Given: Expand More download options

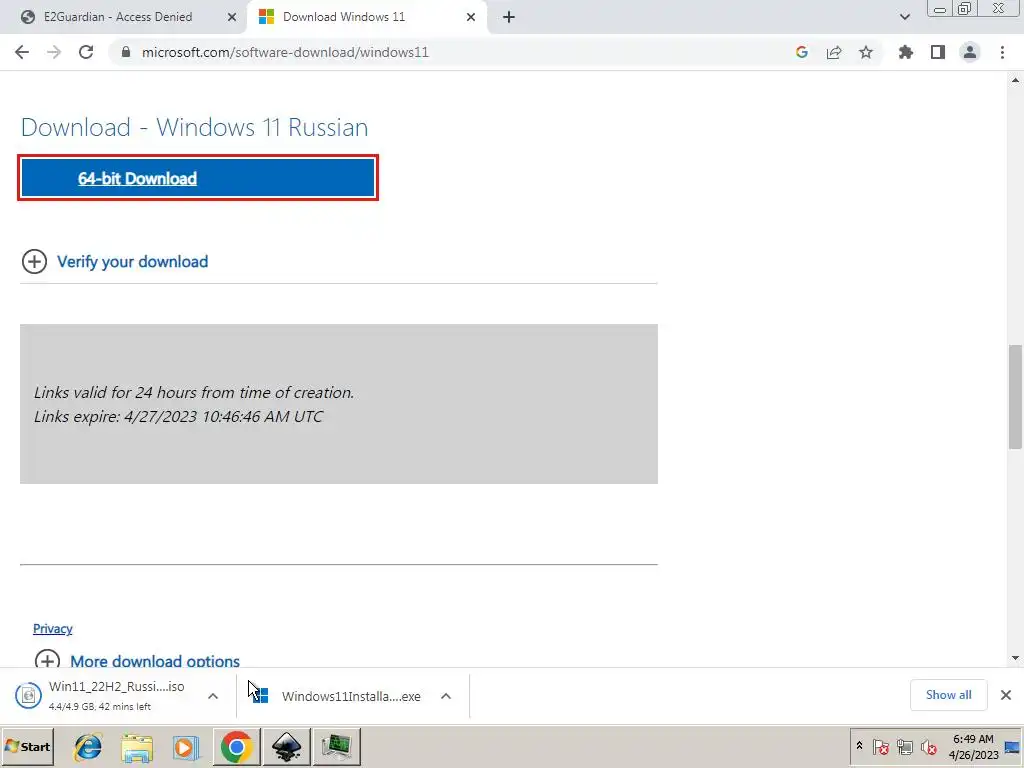Looking at the screenshot, I should pos(137,660).
